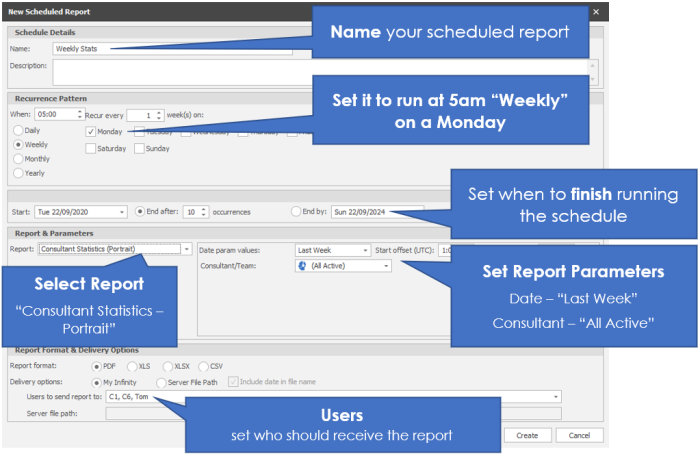Click the Create button
The image size is (700, 456).
click(527, 435)
